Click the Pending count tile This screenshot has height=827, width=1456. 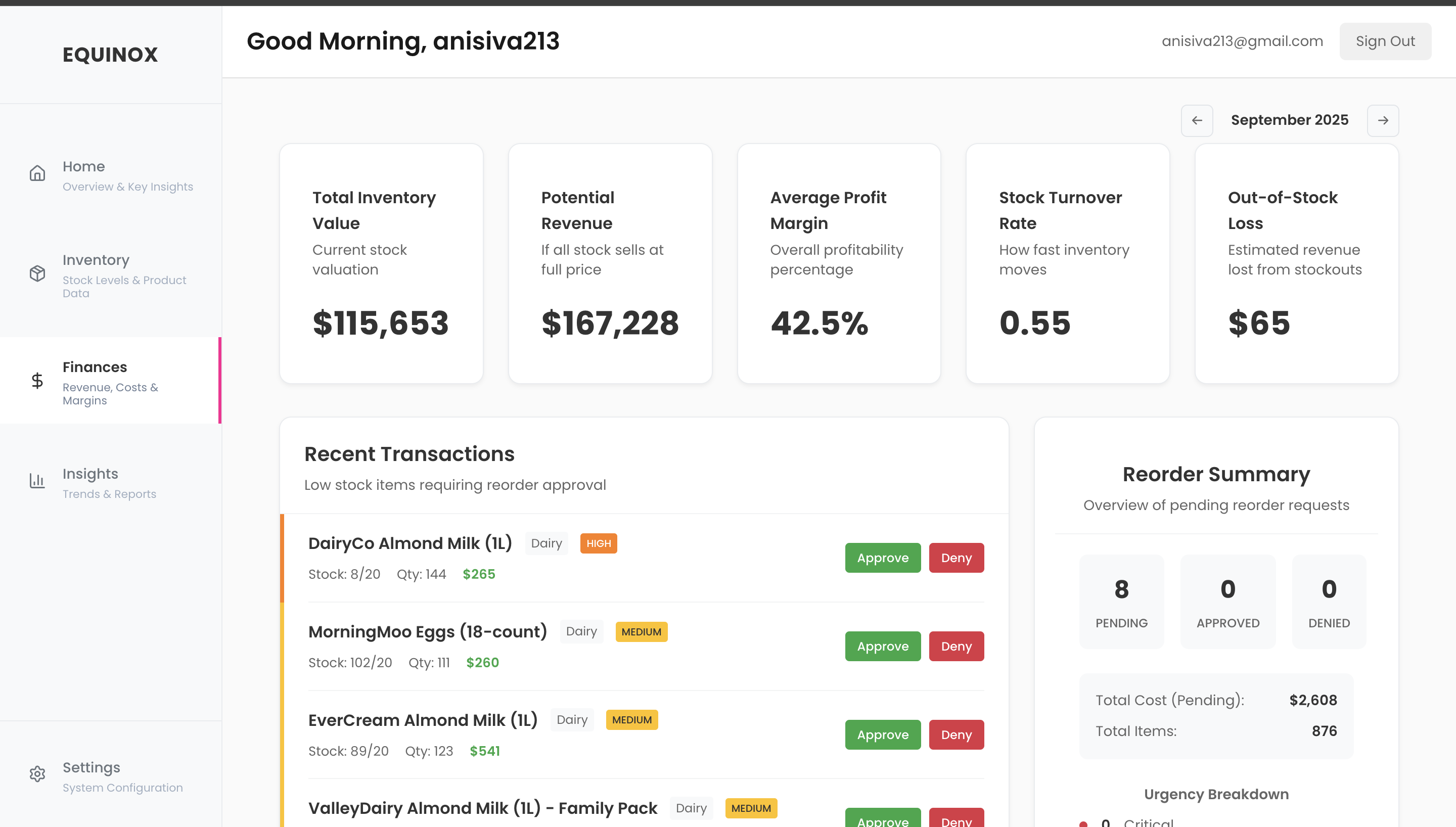pos(1121,602)
